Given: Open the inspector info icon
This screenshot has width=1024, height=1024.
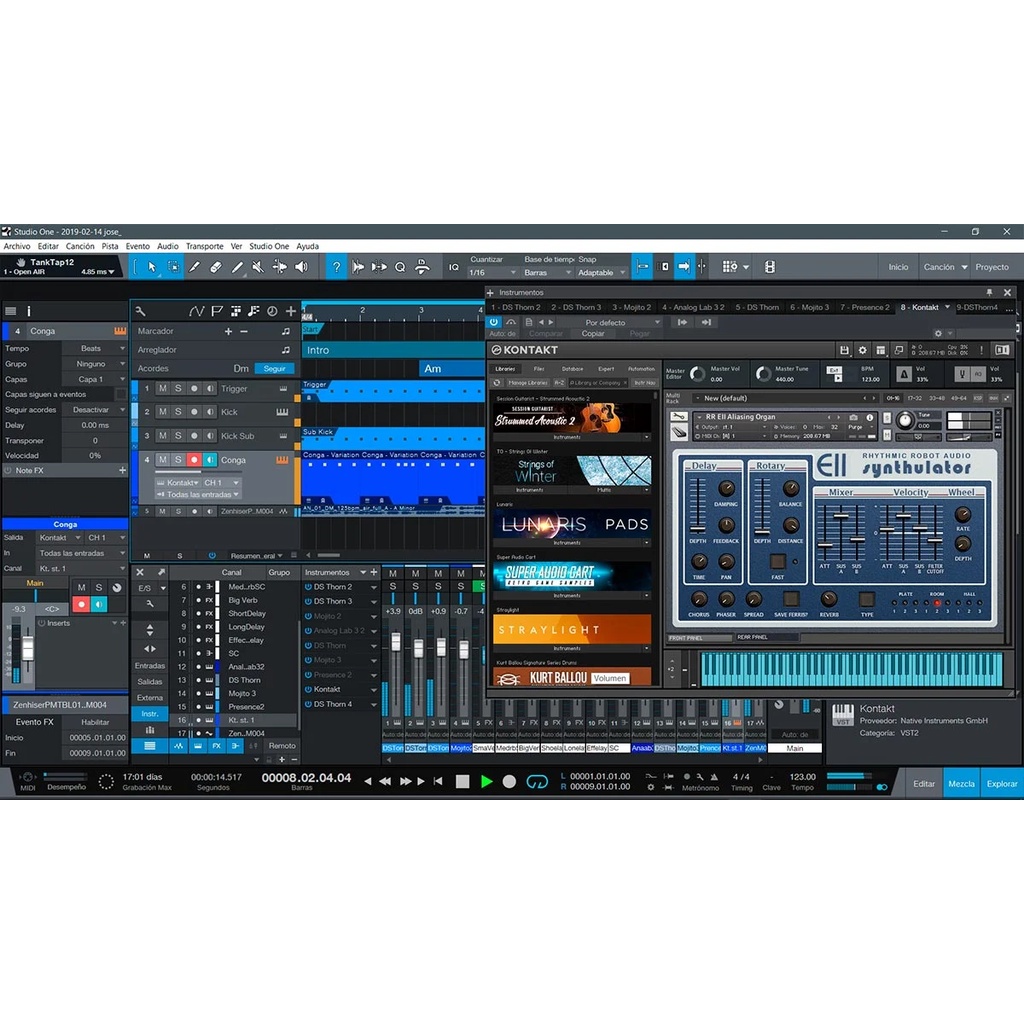Looking at the screenshot, I should (29, 312).
